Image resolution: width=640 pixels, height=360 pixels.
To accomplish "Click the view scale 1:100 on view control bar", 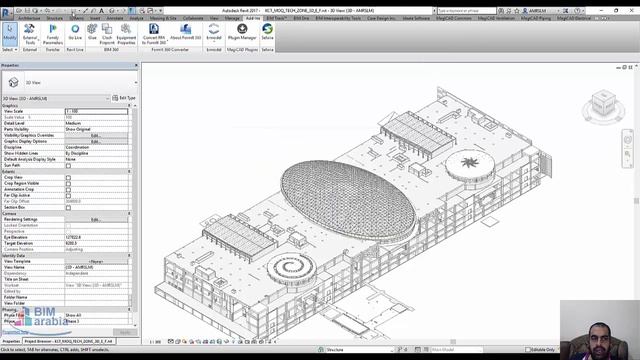I will [x=155, y=342].
